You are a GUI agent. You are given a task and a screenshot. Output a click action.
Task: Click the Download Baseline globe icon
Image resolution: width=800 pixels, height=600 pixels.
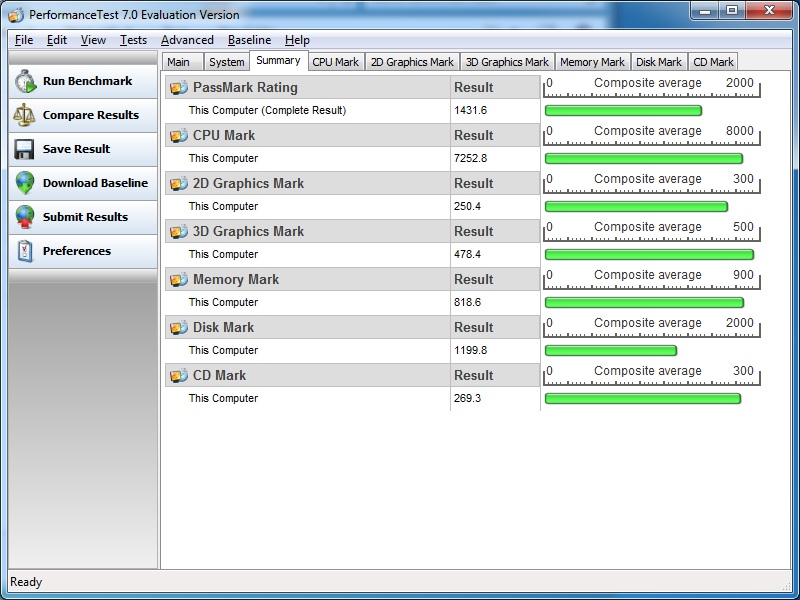coord(24,183)
